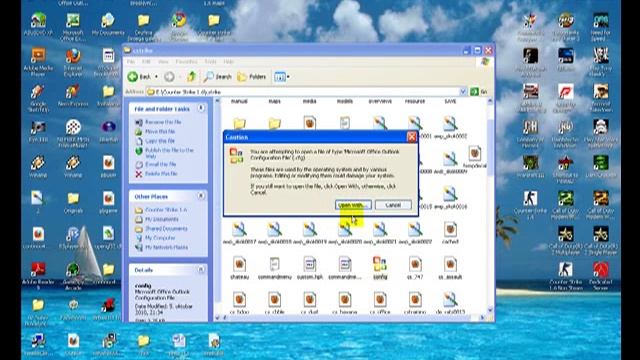
Task: Select the cs_assault file icon
Action: tap(450, 264)
